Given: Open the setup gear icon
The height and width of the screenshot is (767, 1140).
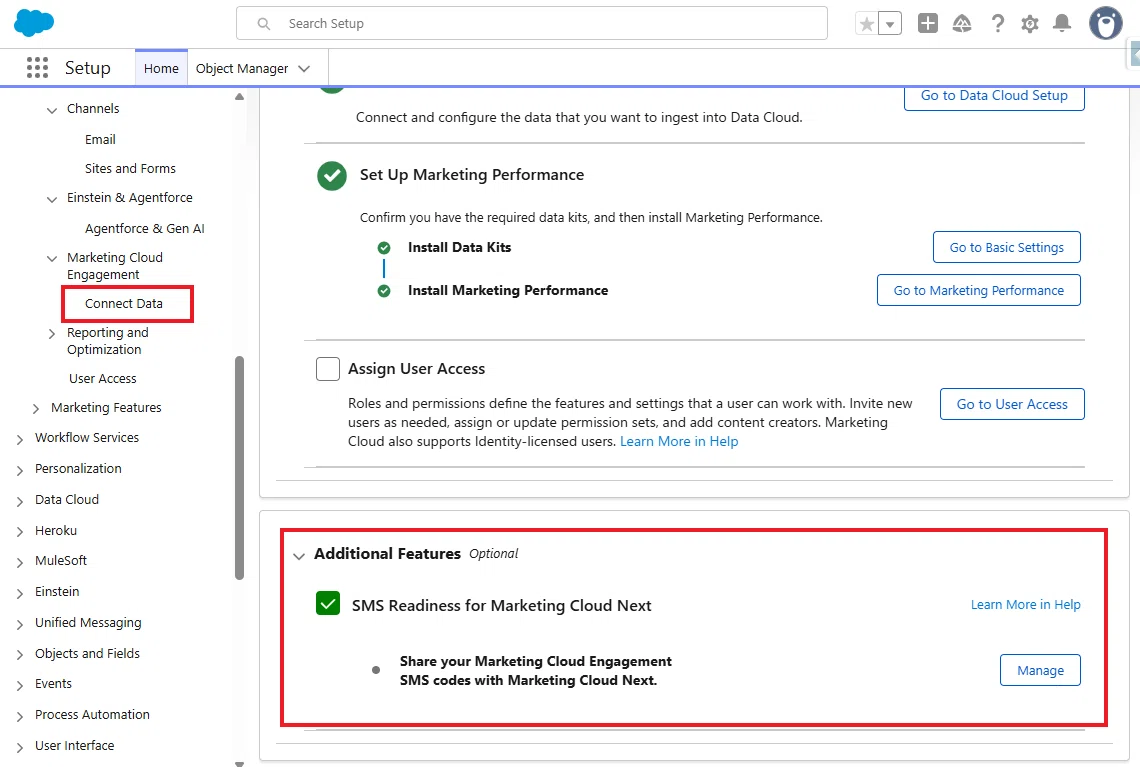Looking at the screenshot, I should [1029, 24].
